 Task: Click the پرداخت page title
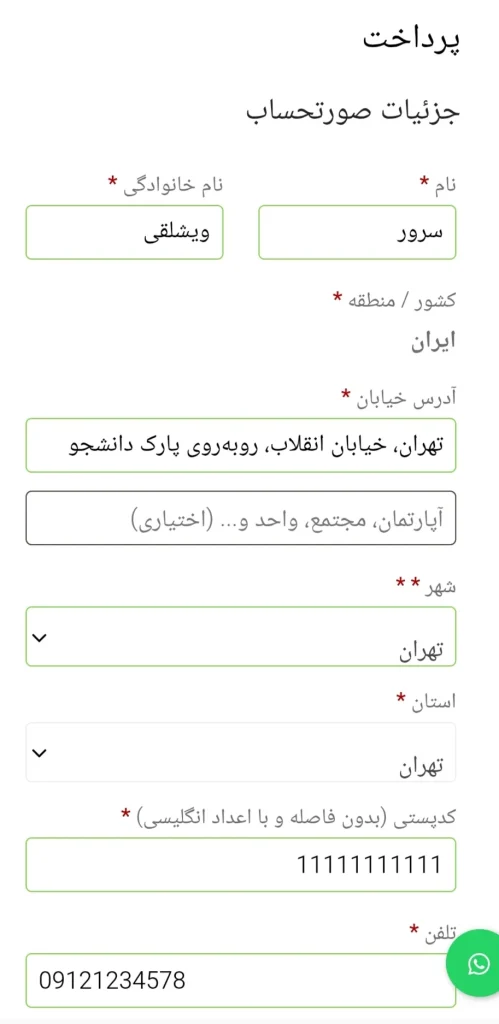coord(411,39)
